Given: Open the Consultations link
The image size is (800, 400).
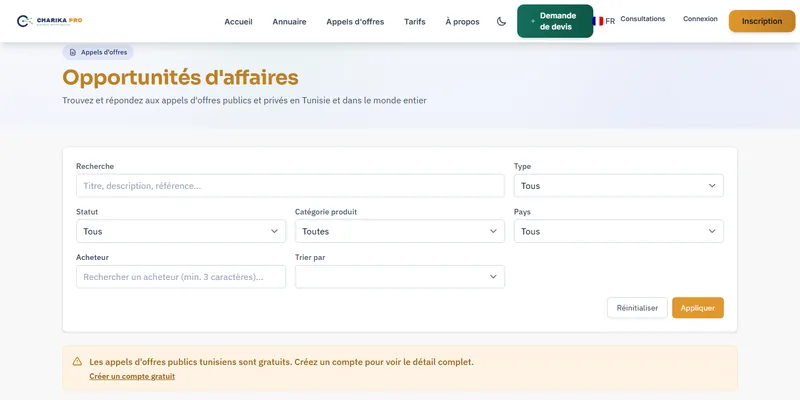Looking at the screenshot, I should coord(643,19).
